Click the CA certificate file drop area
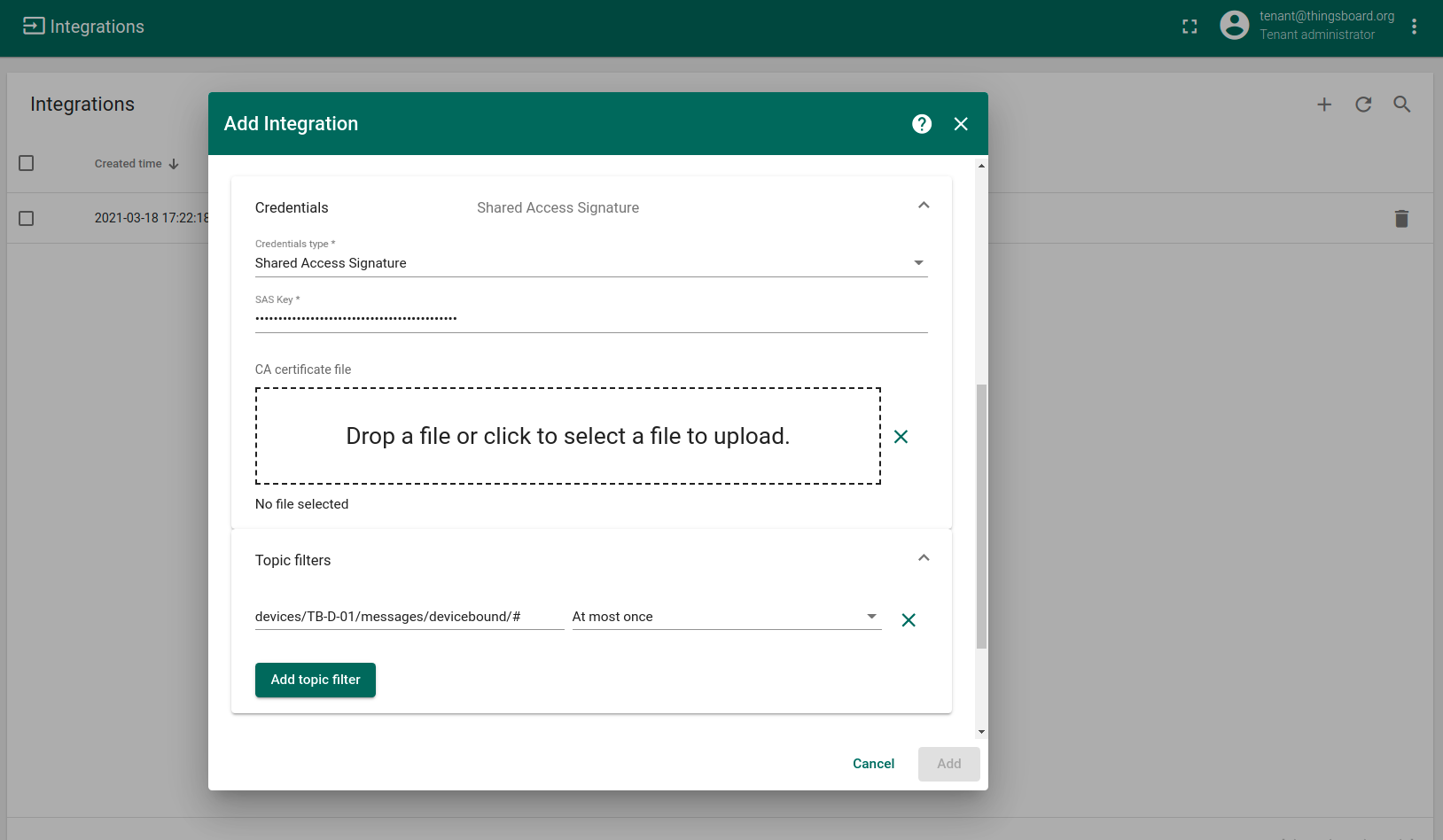 [568, 436]
